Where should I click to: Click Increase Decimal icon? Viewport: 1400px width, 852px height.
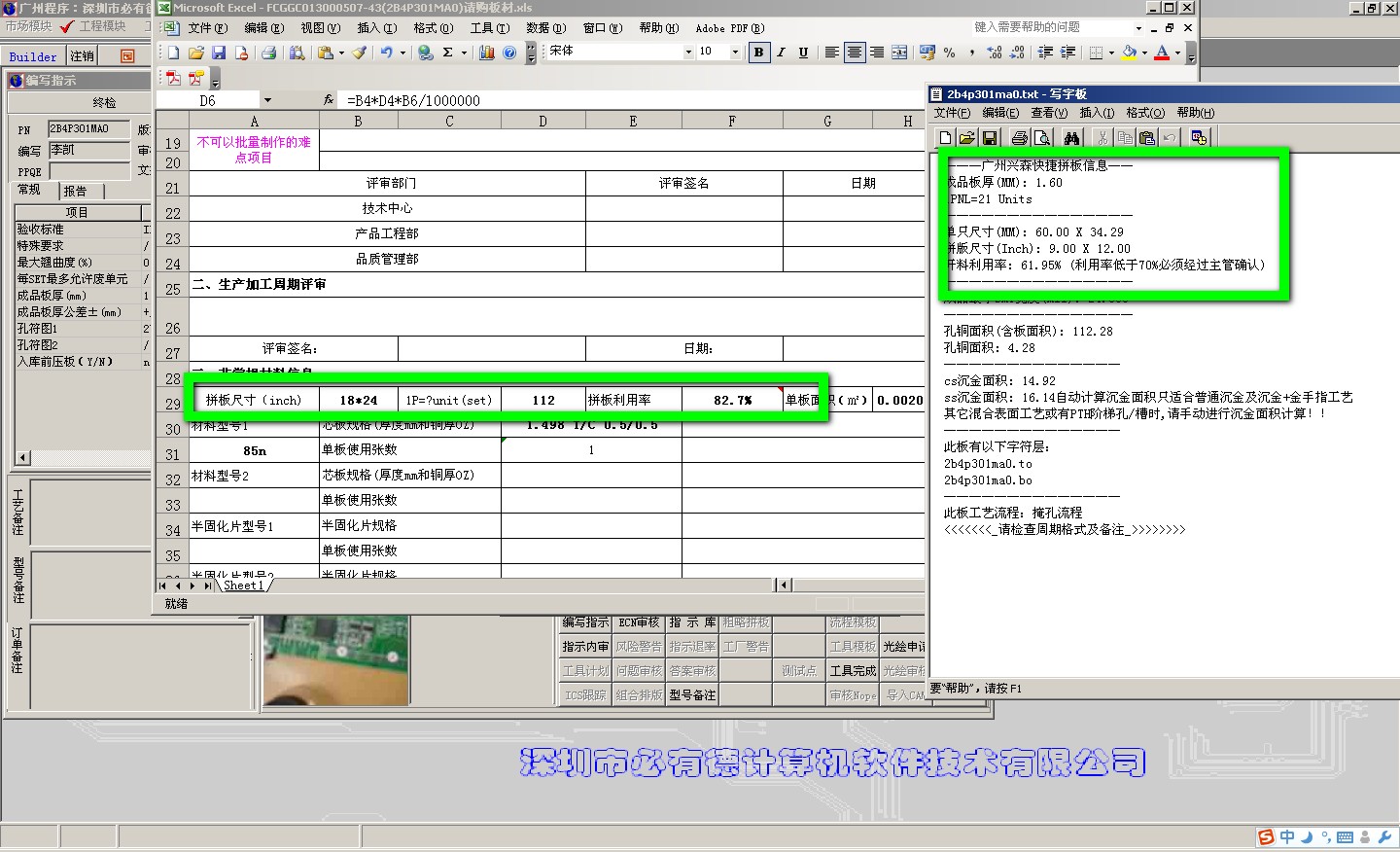tap(994, 53)
